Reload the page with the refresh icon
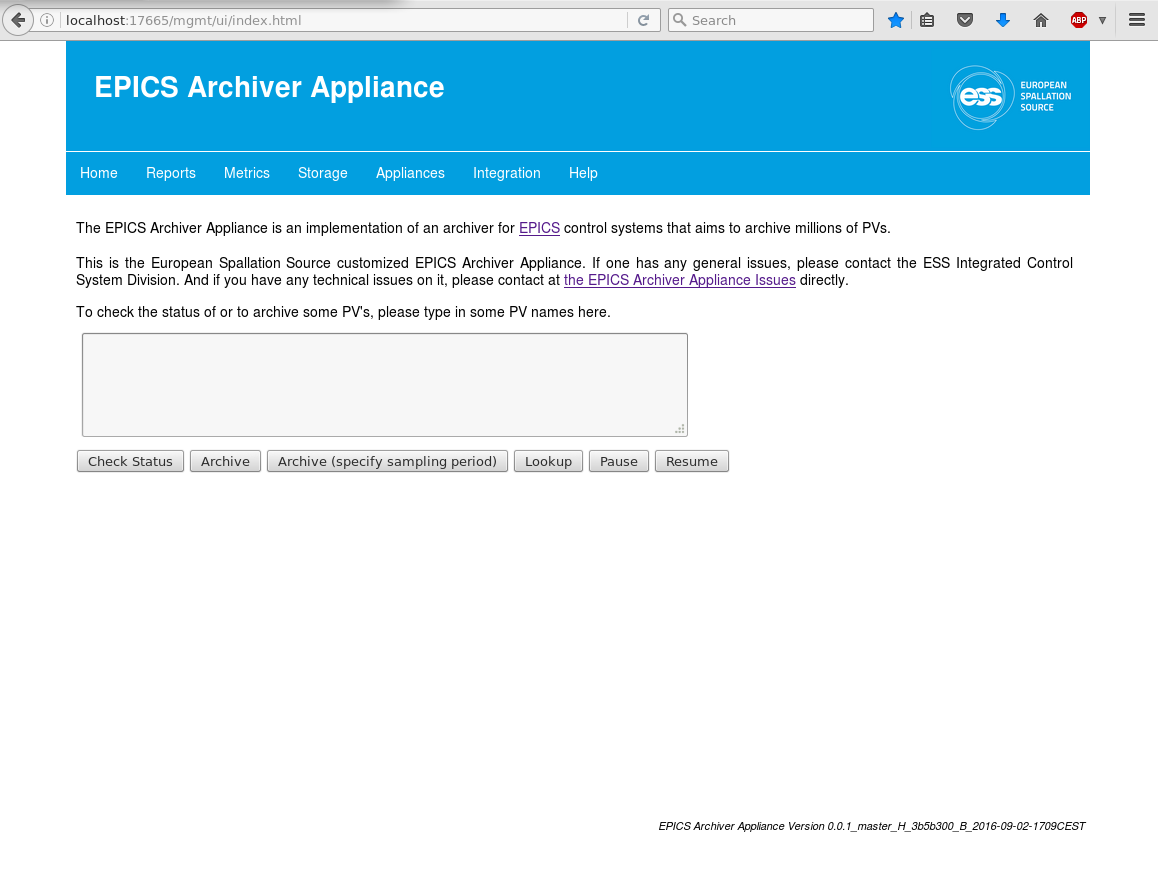This screenshot has height=872, width=1158. pos(643,20)
